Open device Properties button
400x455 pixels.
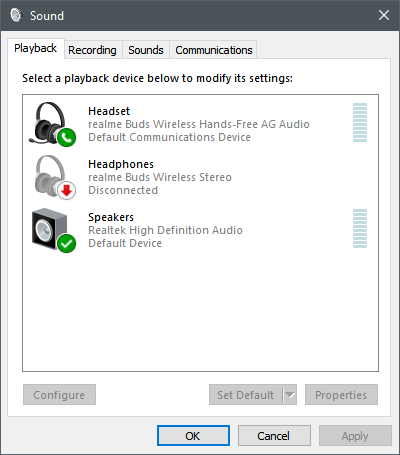(x=341, y=395)
